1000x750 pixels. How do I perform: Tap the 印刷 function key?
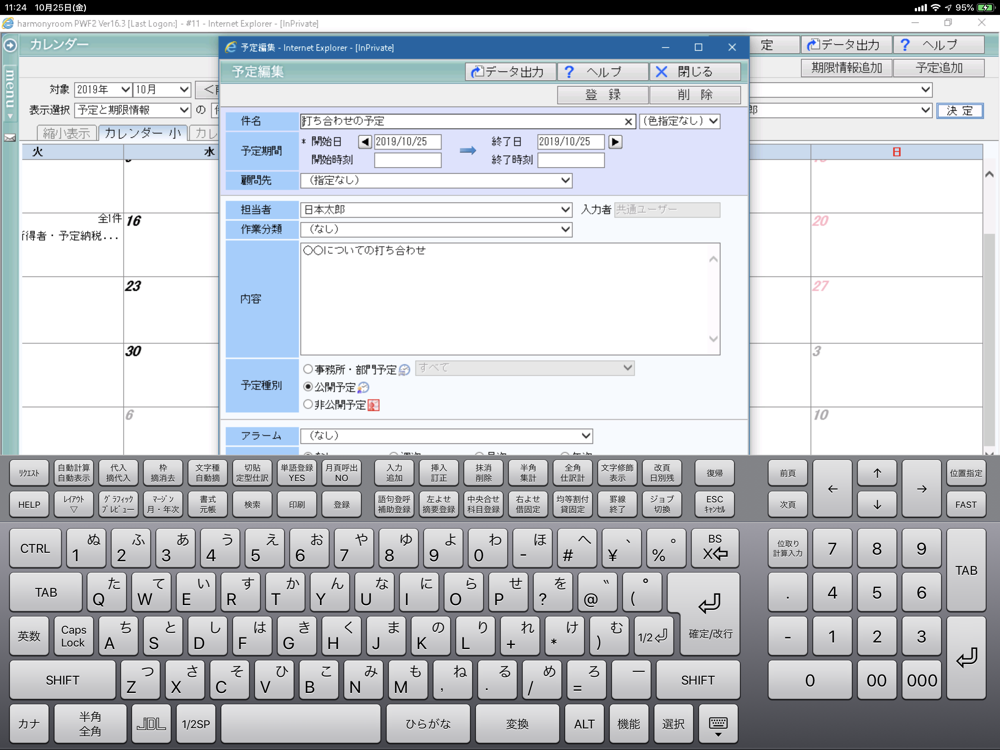pyautogui.click(x=297, y=504)
